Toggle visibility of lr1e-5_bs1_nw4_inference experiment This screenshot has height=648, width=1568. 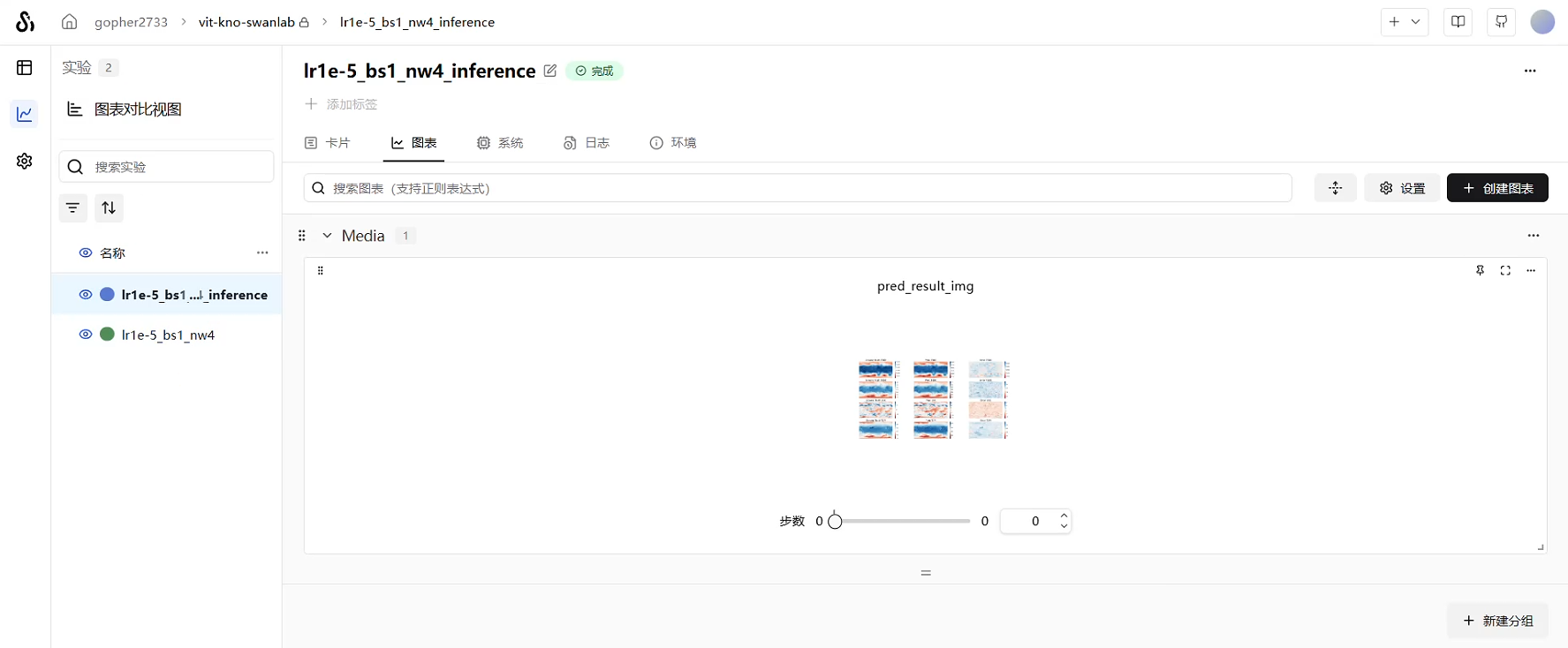pos(86,295)
